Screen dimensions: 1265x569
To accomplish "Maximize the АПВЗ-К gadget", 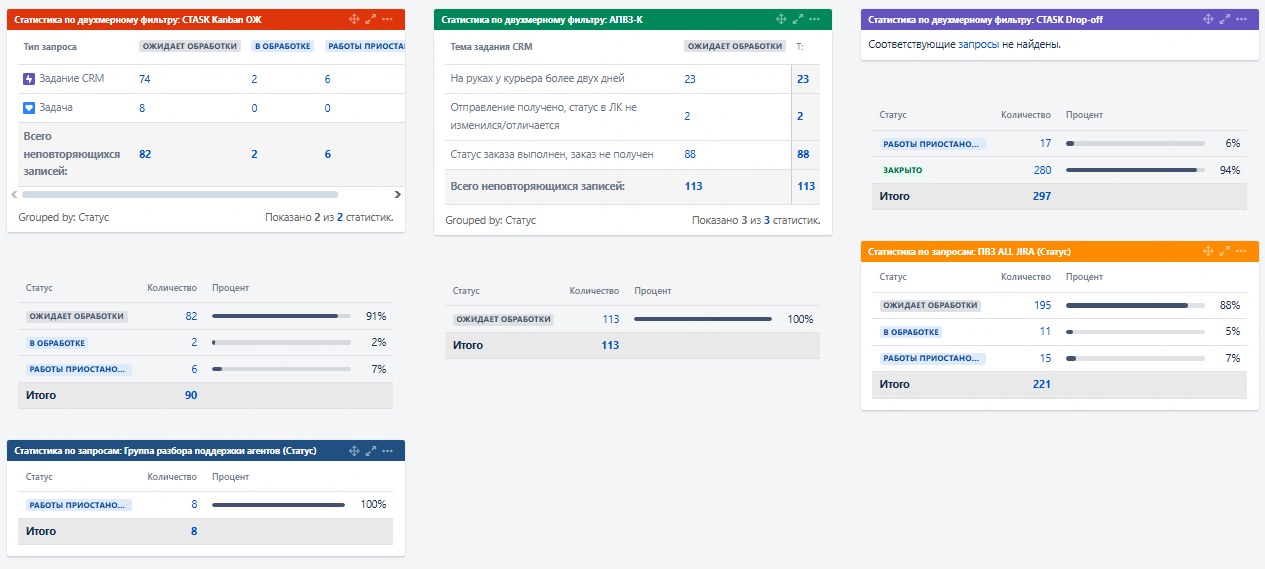I will click(798, 19).
